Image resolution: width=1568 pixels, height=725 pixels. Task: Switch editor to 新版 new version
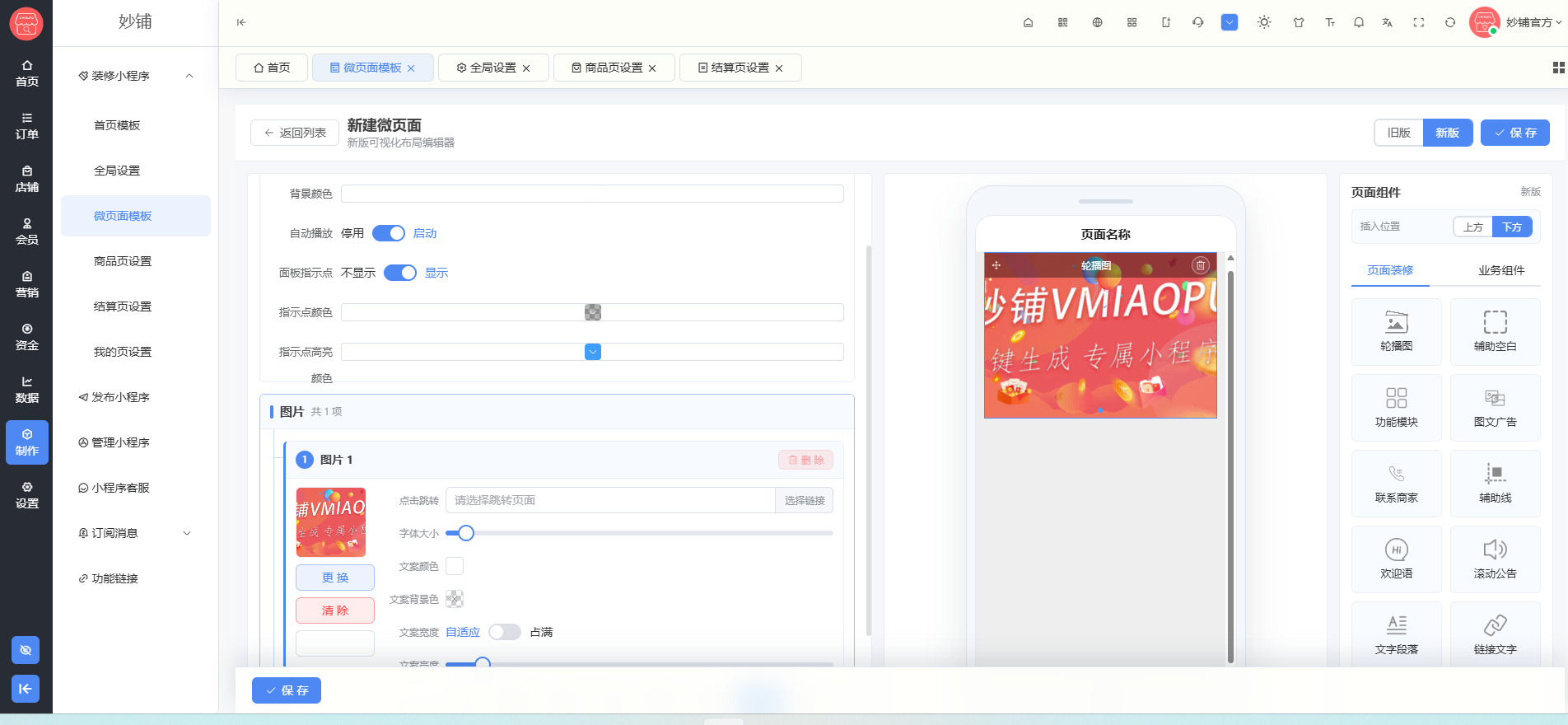(x=1447, y=133)
